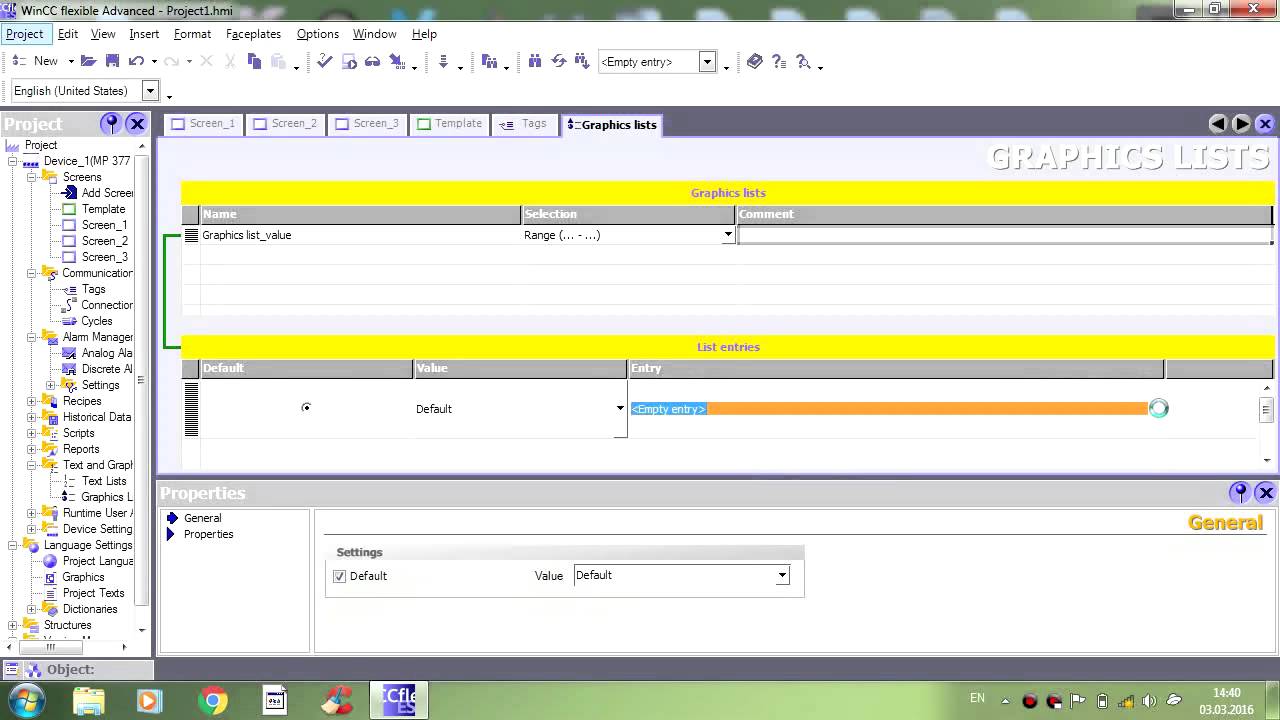Viewport: 1280px width, 720px height.
Task: Open File Explorer from the taskbar
Action: click(x=89, y=700)
